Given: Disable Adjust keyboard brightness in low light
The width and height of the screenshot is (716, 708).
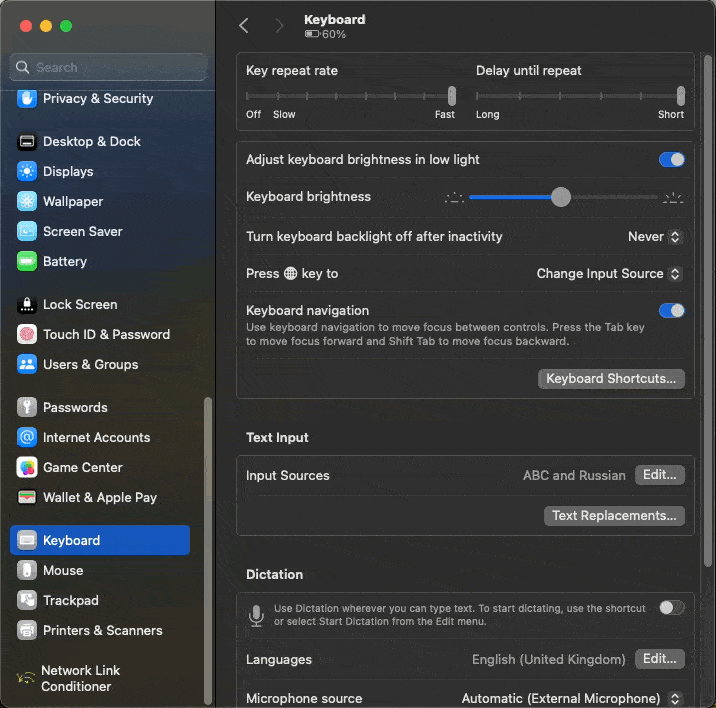Looking at the screenshot, I should click(x=671, y=160).
